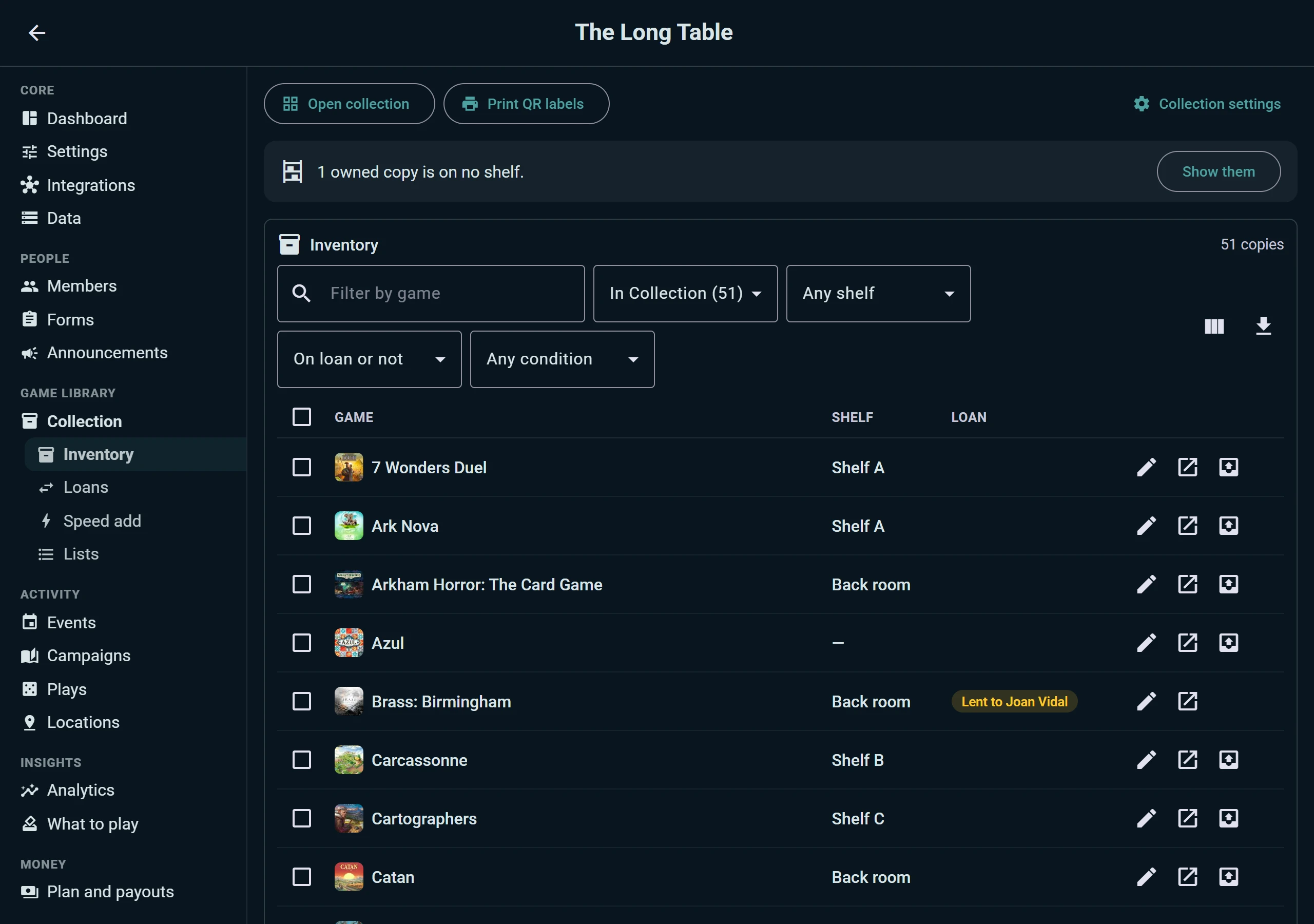The height and width of the screenshot is (924, 1314).
Task: Download inventory with the export icon
Action: 1263,326
